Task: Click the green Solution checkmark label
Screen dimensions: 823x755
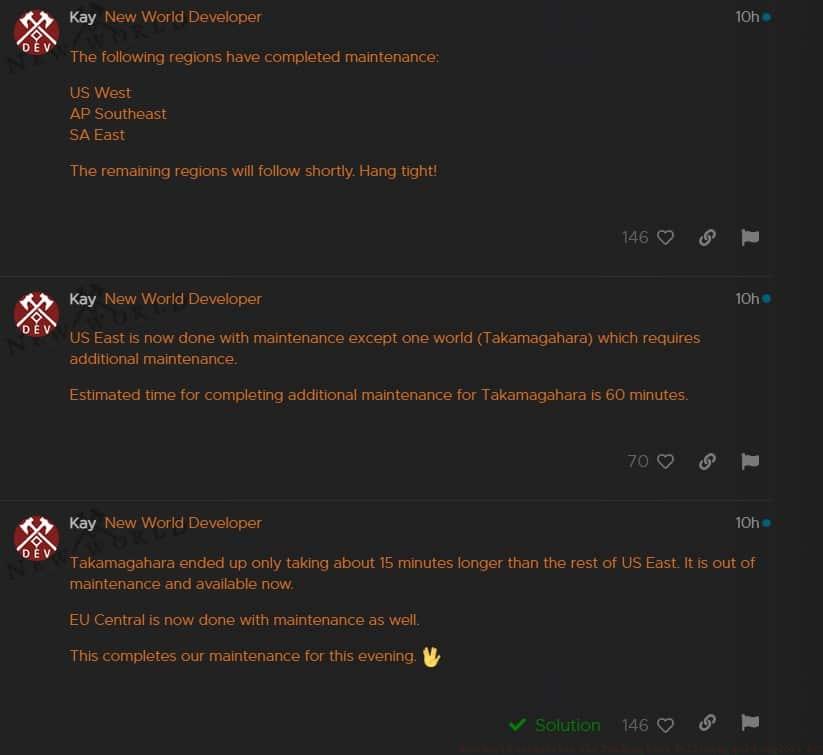Action: 554,726
